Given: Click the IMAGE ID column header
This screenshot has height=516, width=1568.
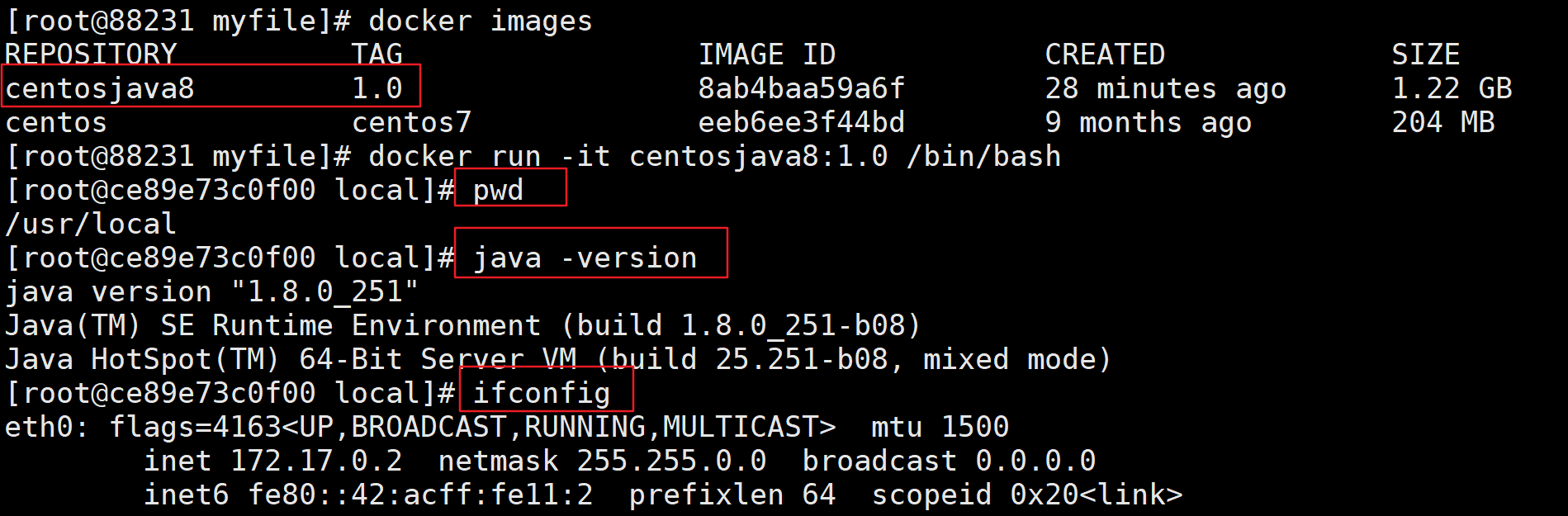Looking at the screenshot, I should tap(767, 54).
